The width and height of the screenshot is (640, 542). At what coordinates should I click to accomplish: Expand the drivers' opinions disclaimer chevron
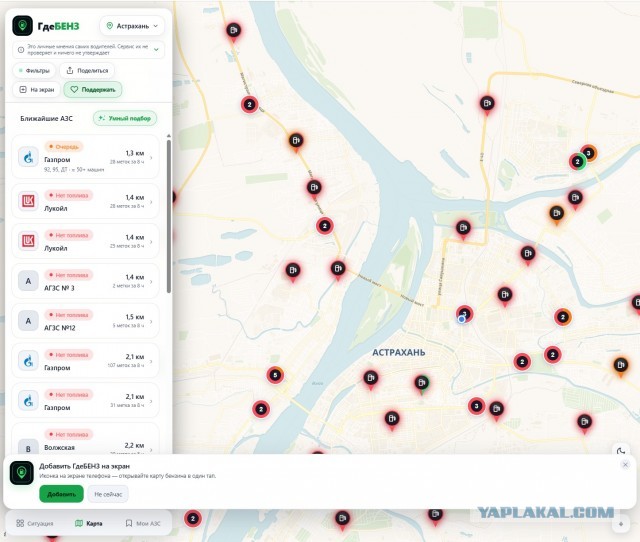(156, 49)
